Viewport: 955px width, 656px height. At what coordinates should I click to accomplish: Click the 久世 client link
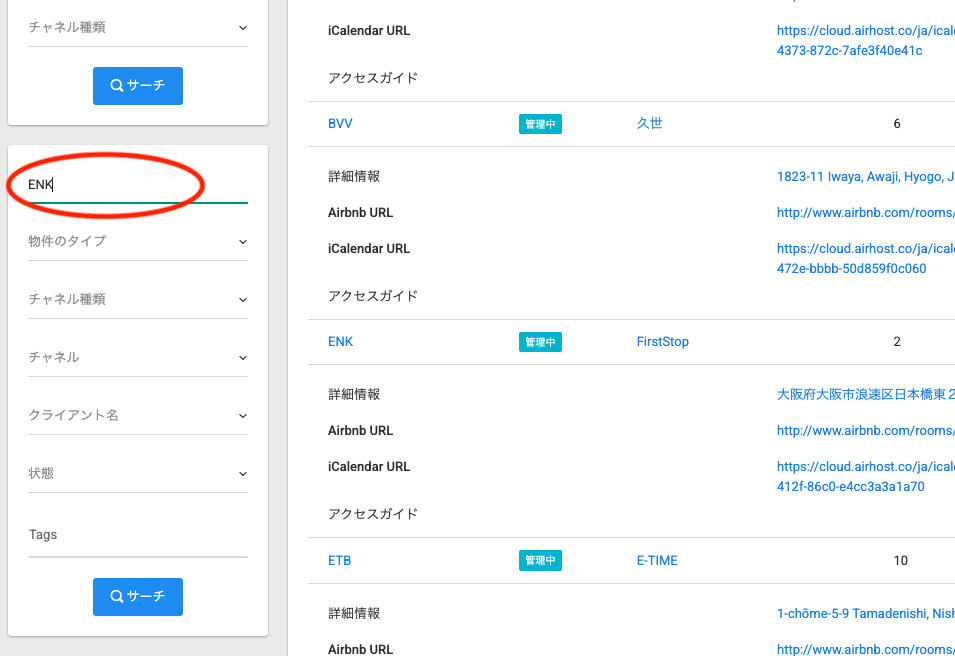coord(649,124)
